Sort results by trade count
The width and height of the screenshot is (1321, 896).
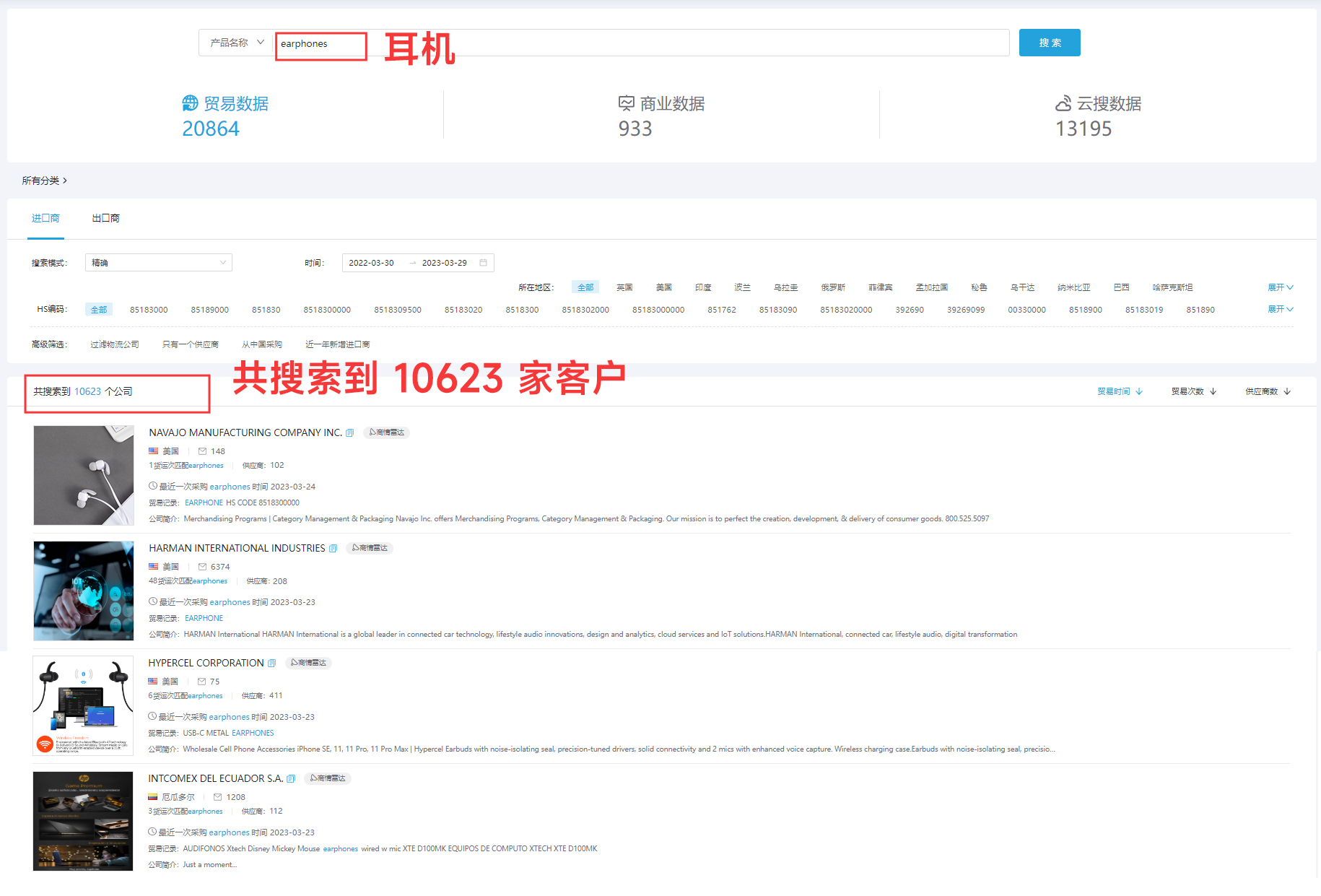[1194, 391]
